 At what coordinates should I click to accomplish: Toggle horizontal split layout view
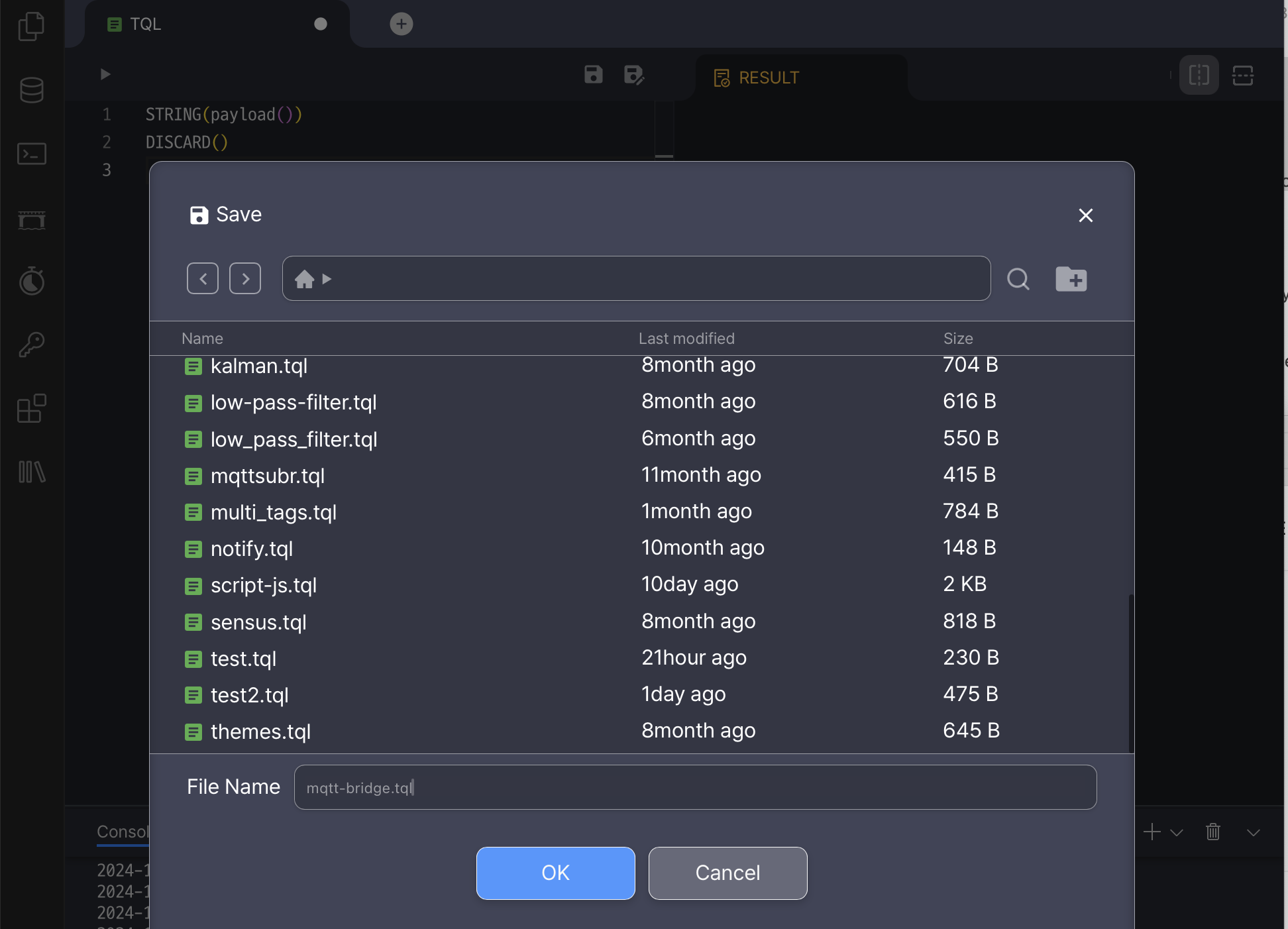pyautogui.click(x=1242, y=75)
